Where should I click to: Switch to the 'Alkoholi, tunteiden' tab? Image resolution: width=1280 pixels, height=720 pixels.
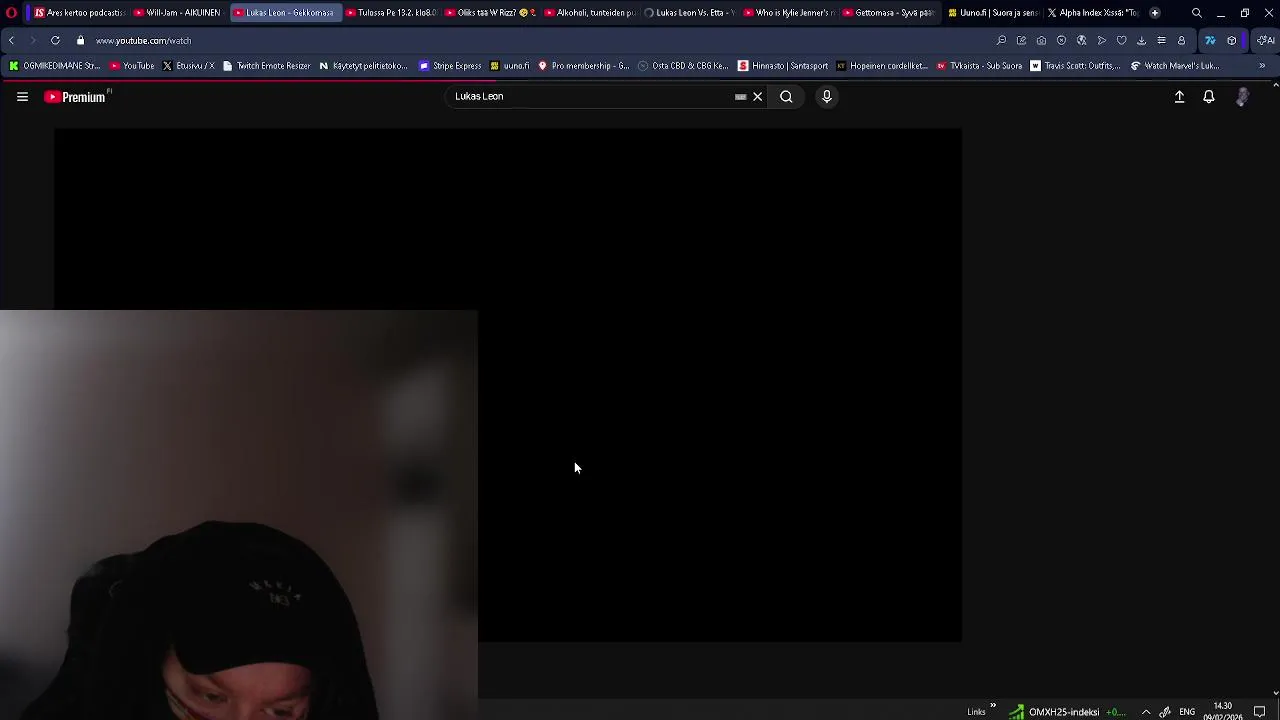pyautogui.click(x=589, y=13)
